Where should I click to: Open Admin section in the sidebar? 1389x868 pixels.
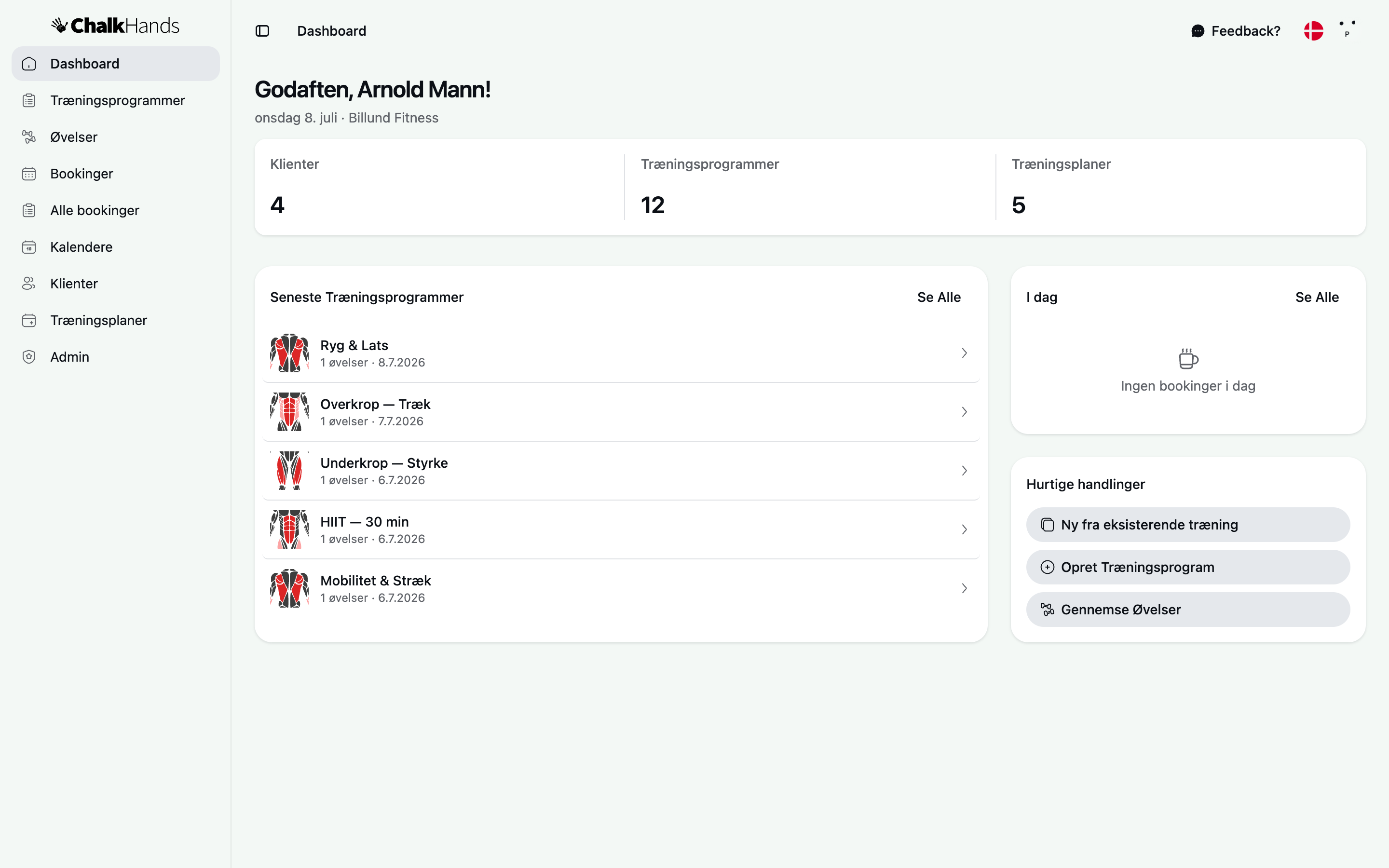pyautogui.click(x=115, y=357)
